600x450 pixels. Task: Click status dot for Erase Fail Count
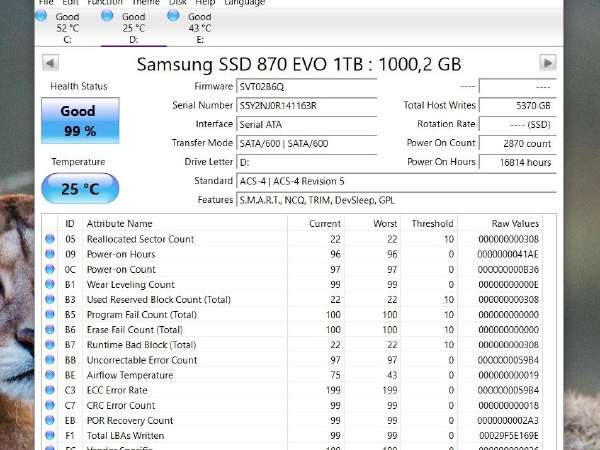(x=50, y=329)
